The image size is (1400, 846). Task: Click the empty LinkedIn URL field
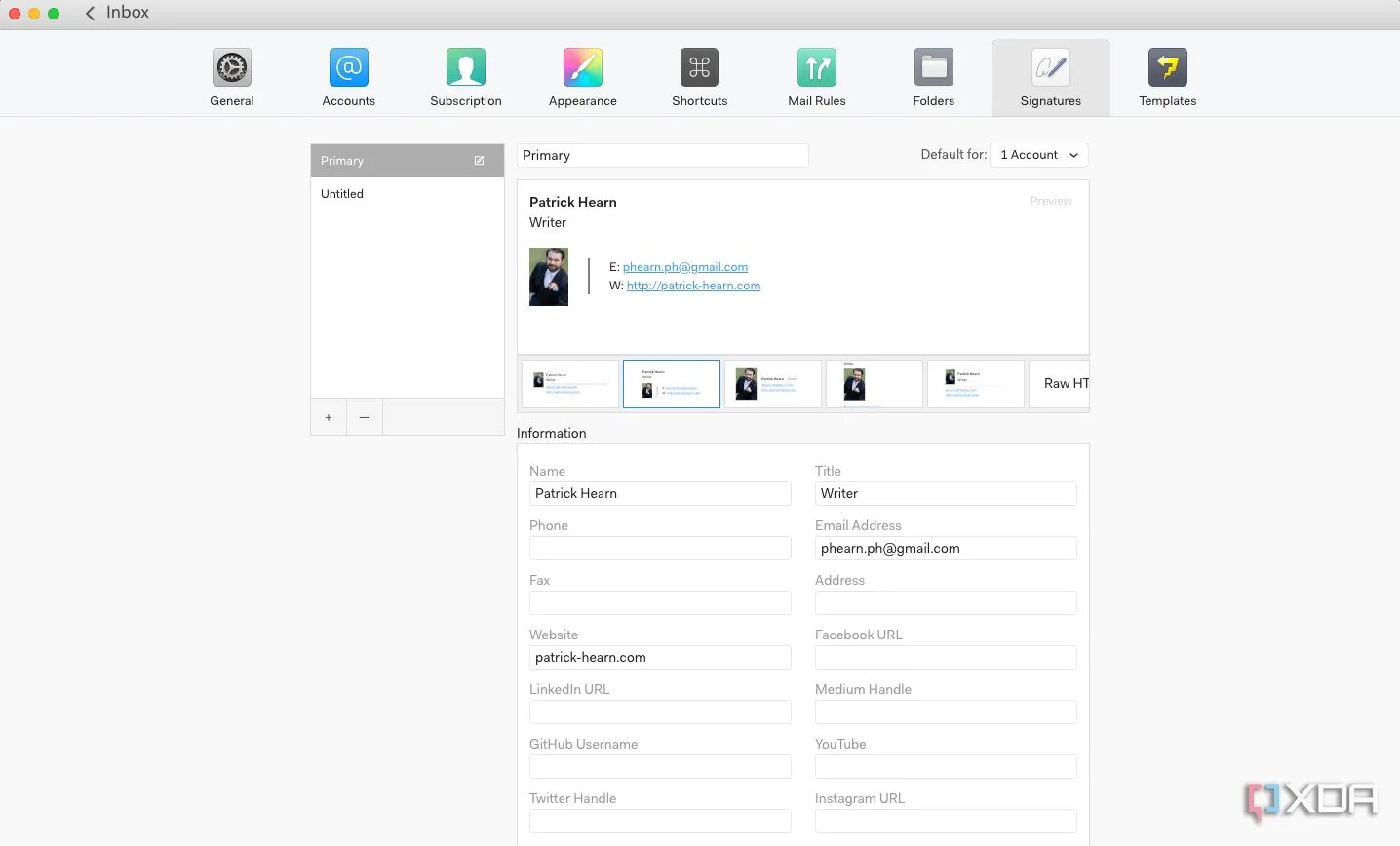660,712
